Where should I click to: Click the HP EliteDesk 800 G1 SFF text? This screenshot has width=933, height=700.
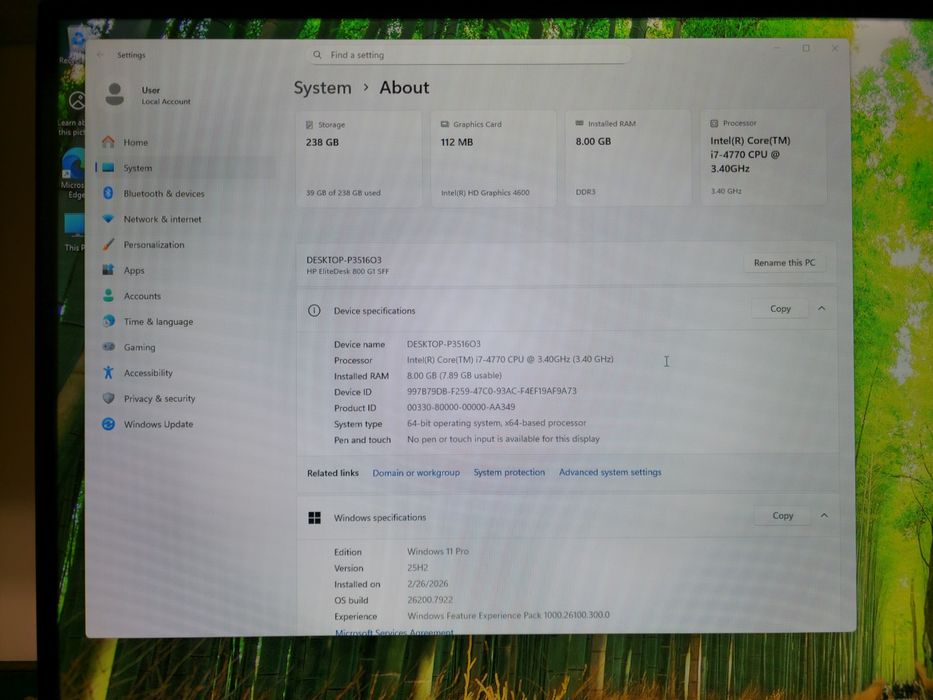[347, 271]
